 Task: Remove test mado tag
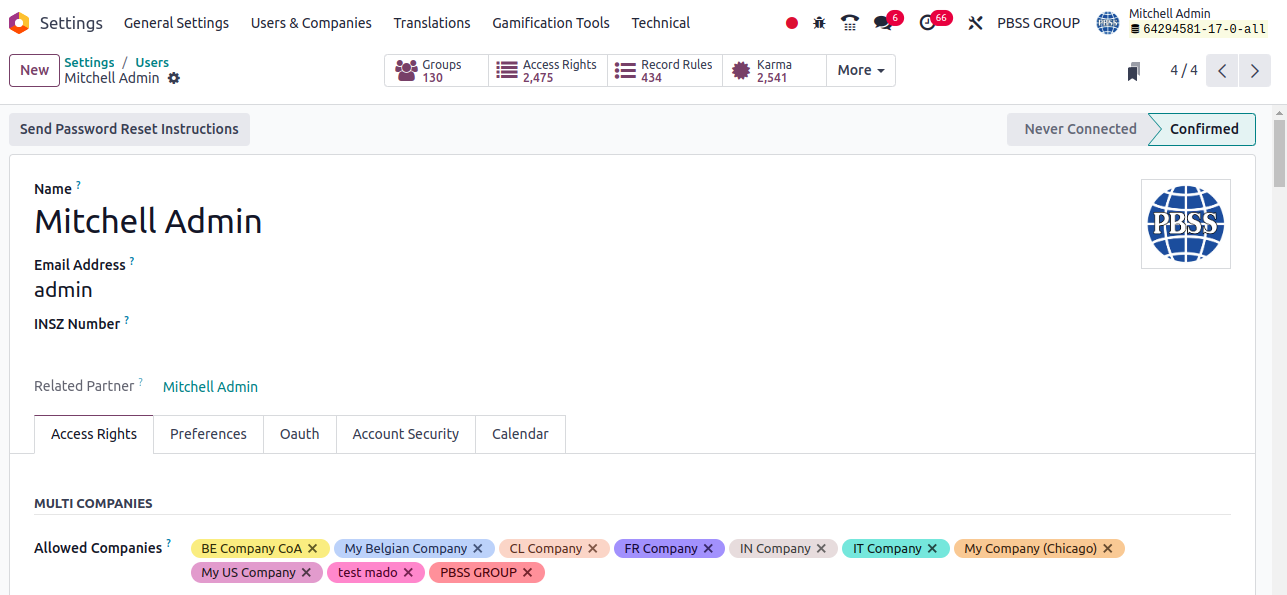point(408,572)
